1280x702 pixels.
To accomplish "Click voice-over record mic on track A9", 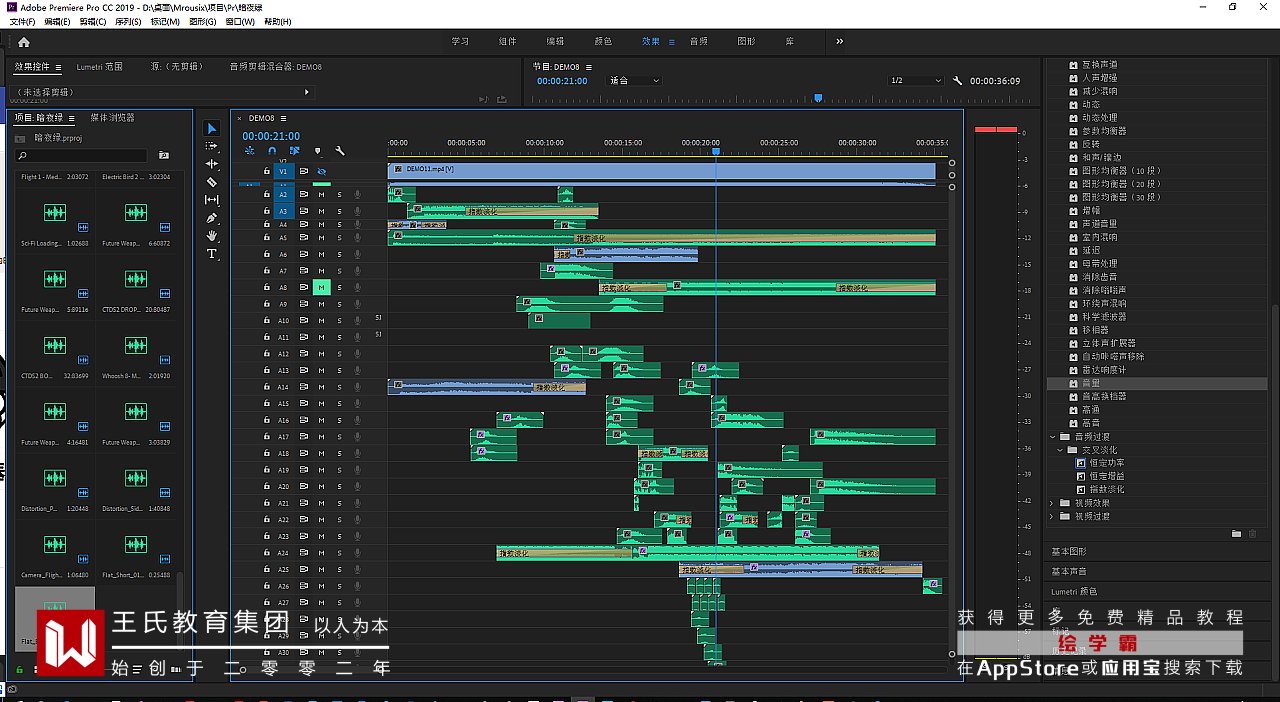I will point(357,304).
